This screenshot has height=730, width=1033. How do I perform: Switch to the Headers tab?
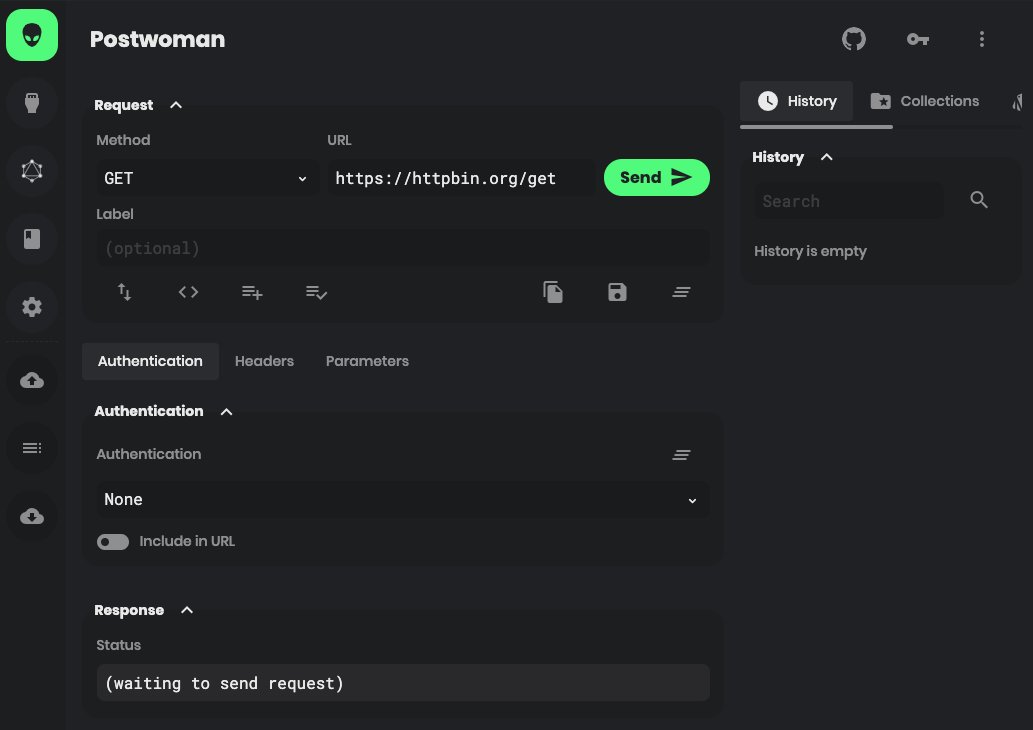click(x=264, y=361)
